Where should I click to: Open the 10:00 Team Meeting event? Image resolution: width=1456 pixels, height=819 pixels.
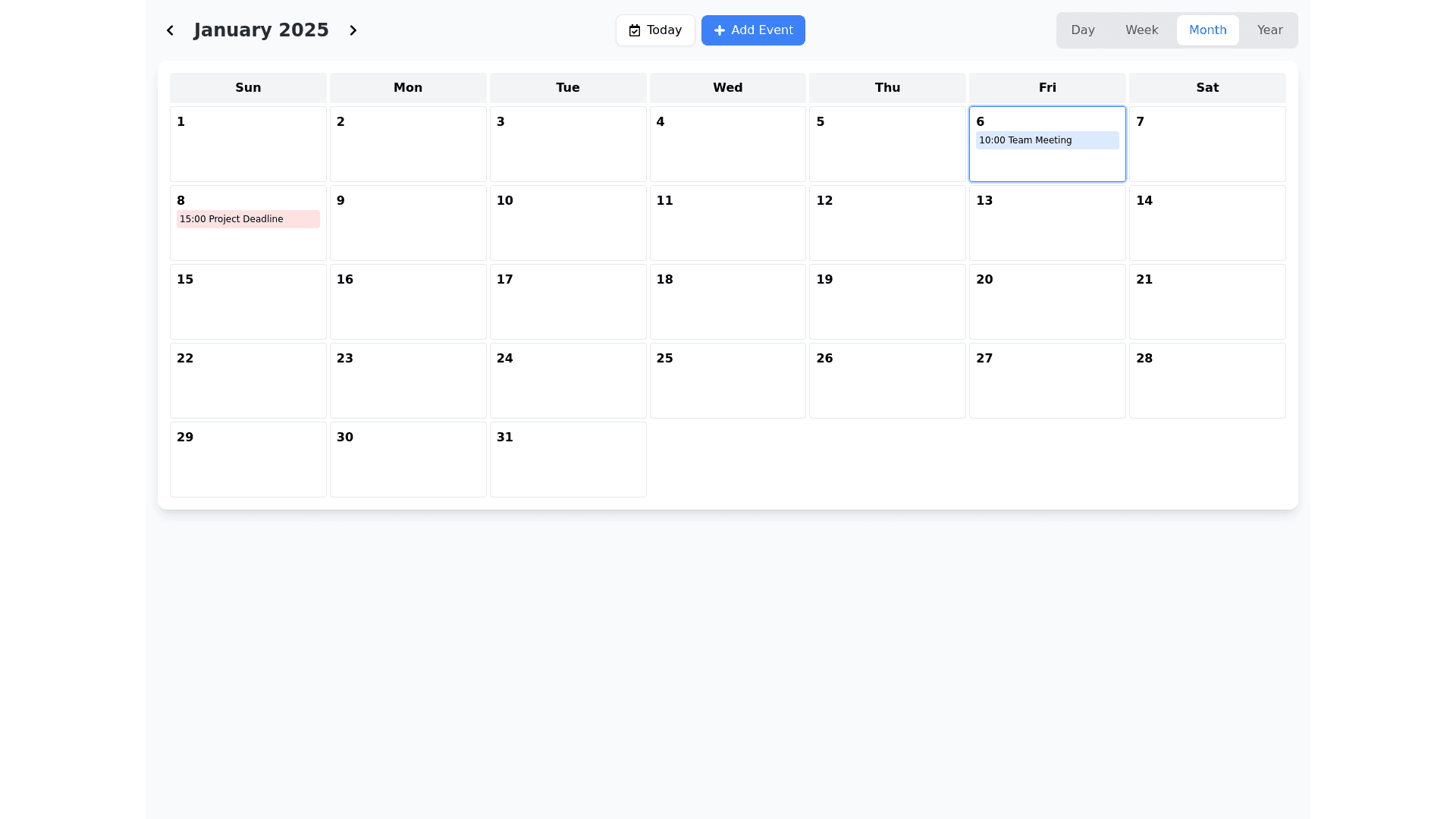click(x=1046, y=140)
